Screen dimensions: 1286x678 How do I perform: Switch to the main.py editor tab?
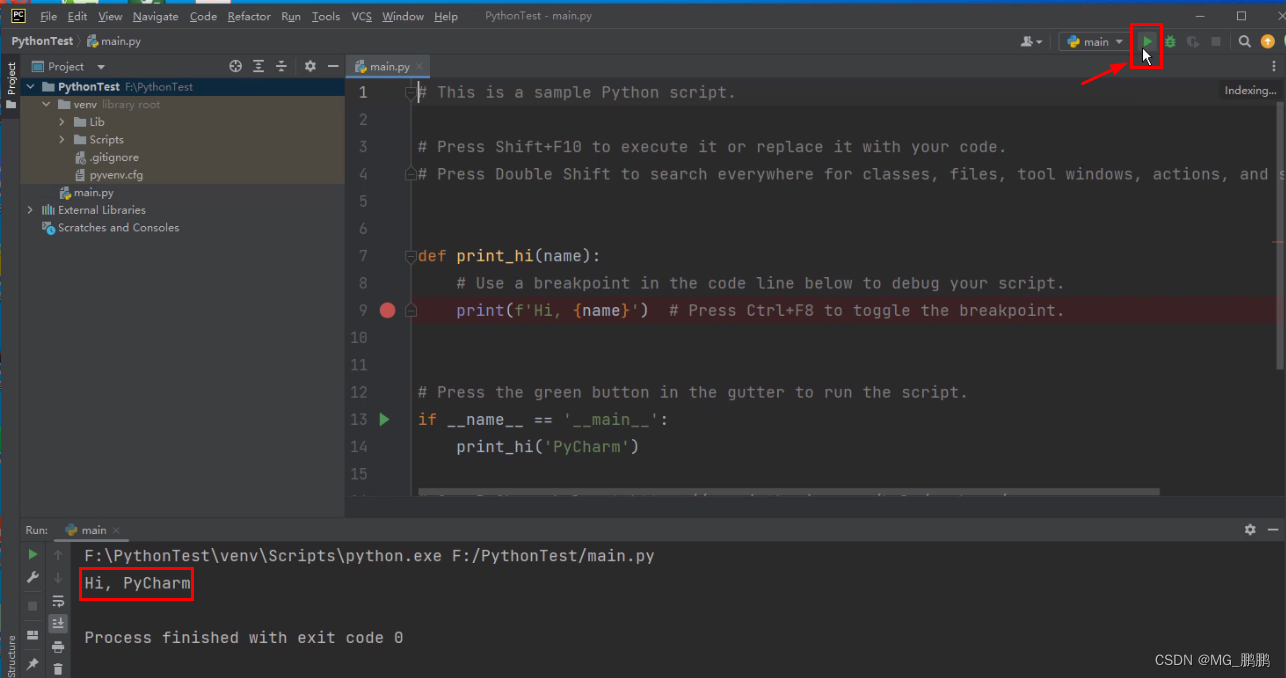[388, 66]
